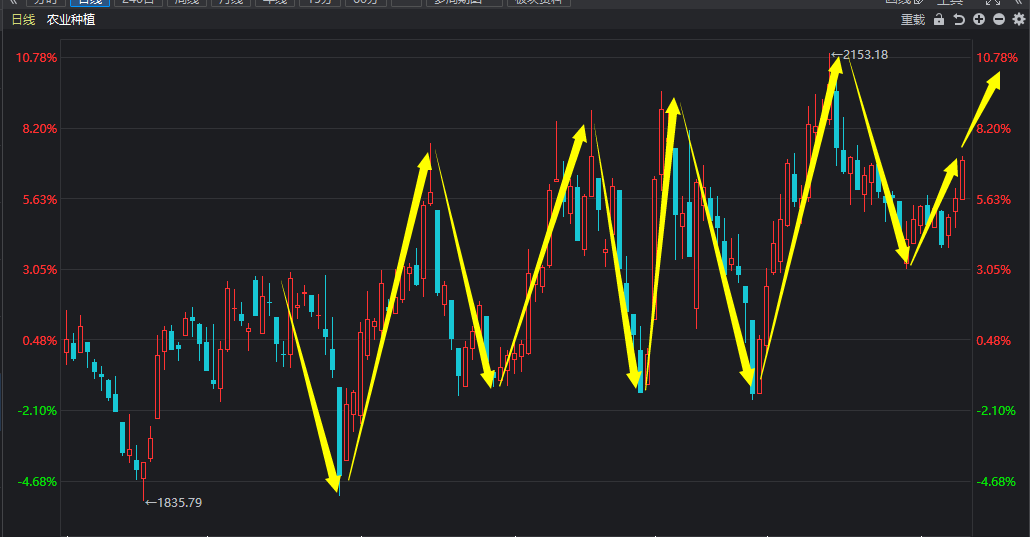The image size is (1030, 537).
Task: Click the 重载 reload button
Action: tap(912, 20)
